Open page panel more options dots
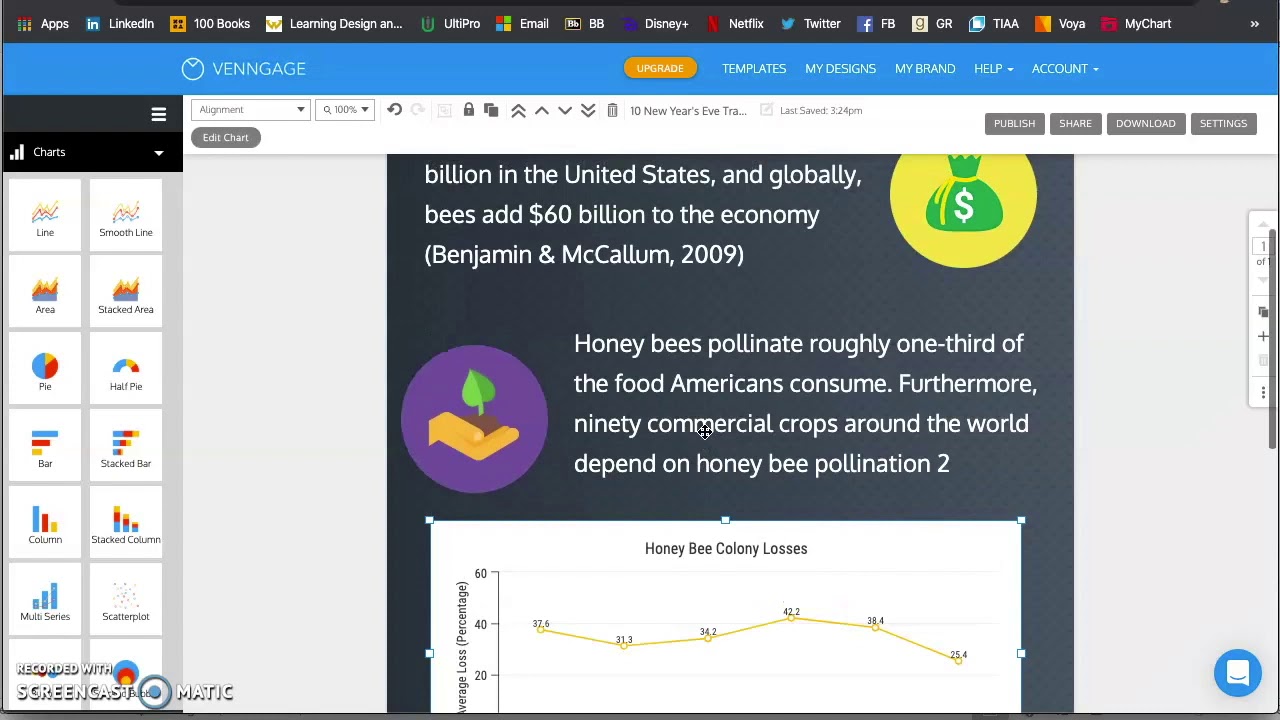The width and height of the screenshot is (1280, 720). coord(1263,392)
